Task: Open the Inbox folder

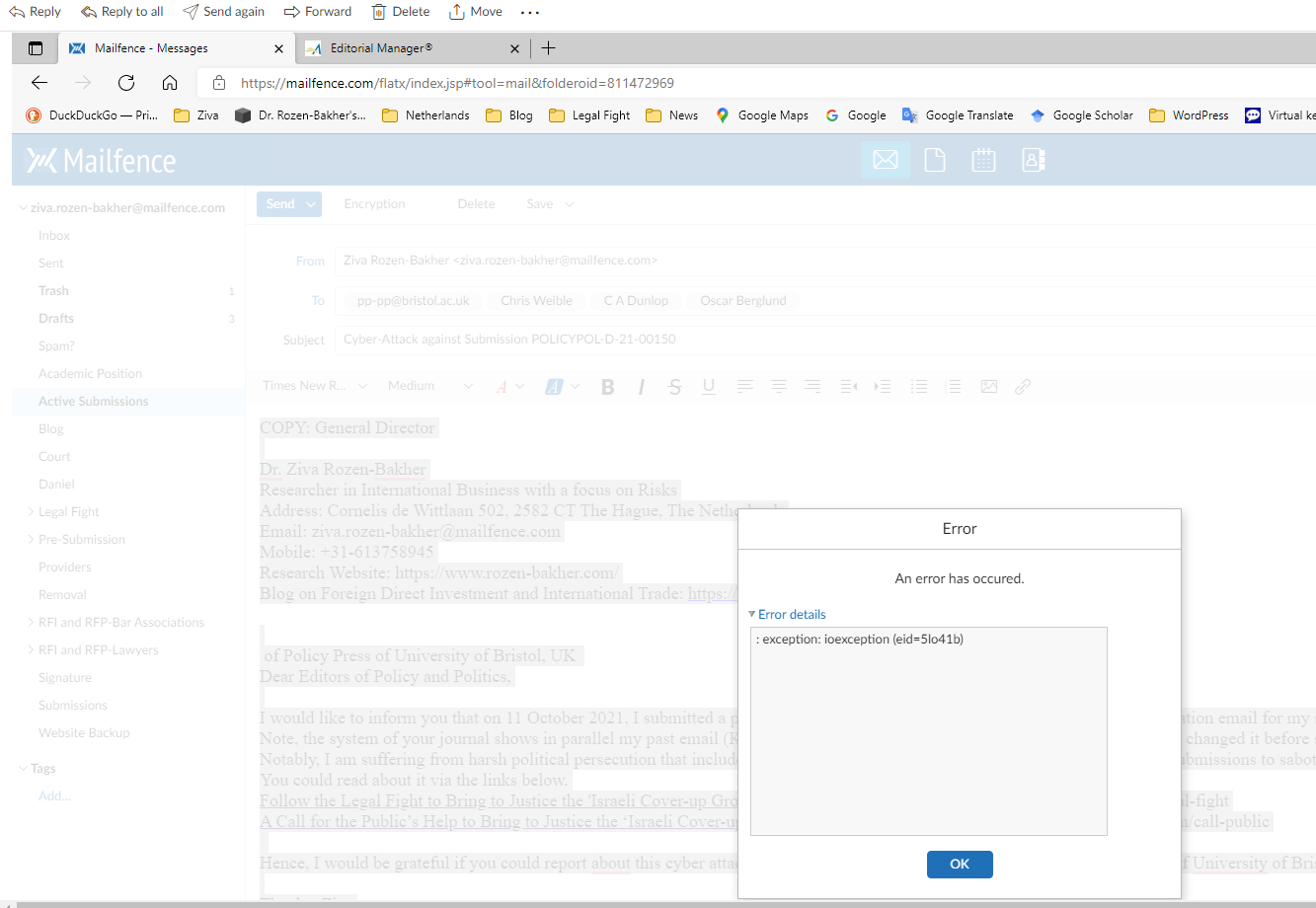Action: (x=54, y=236)
